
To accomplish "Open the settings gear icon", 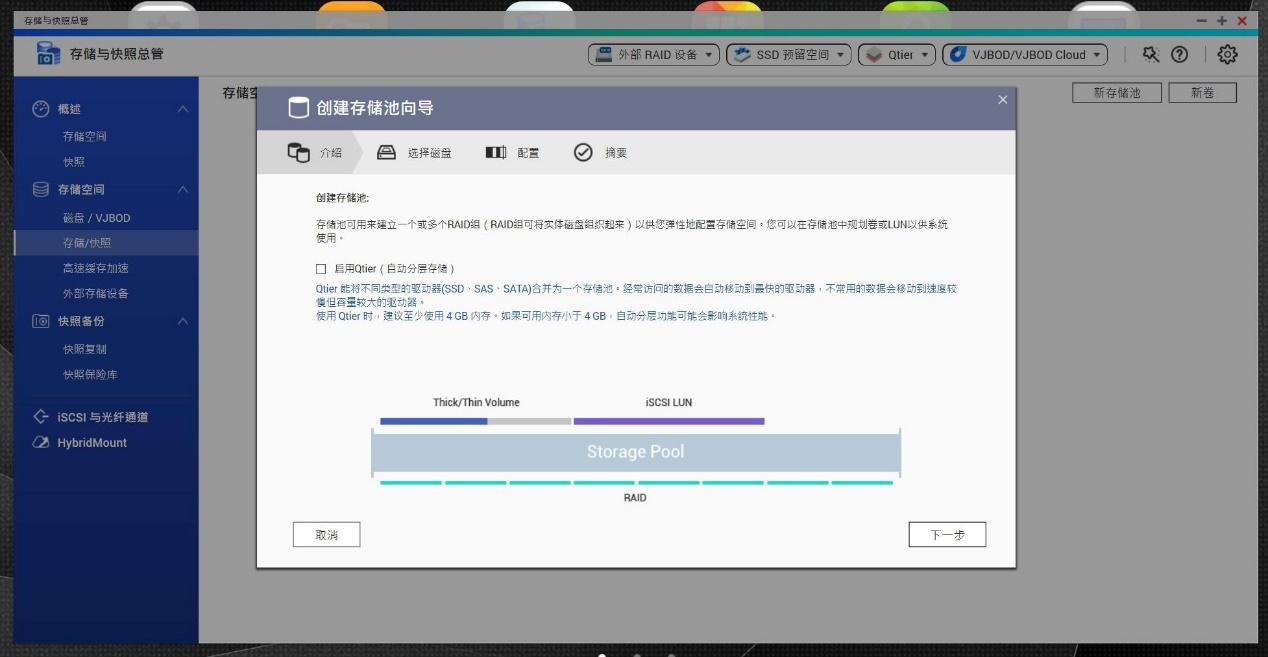I will click(1229, 56).
